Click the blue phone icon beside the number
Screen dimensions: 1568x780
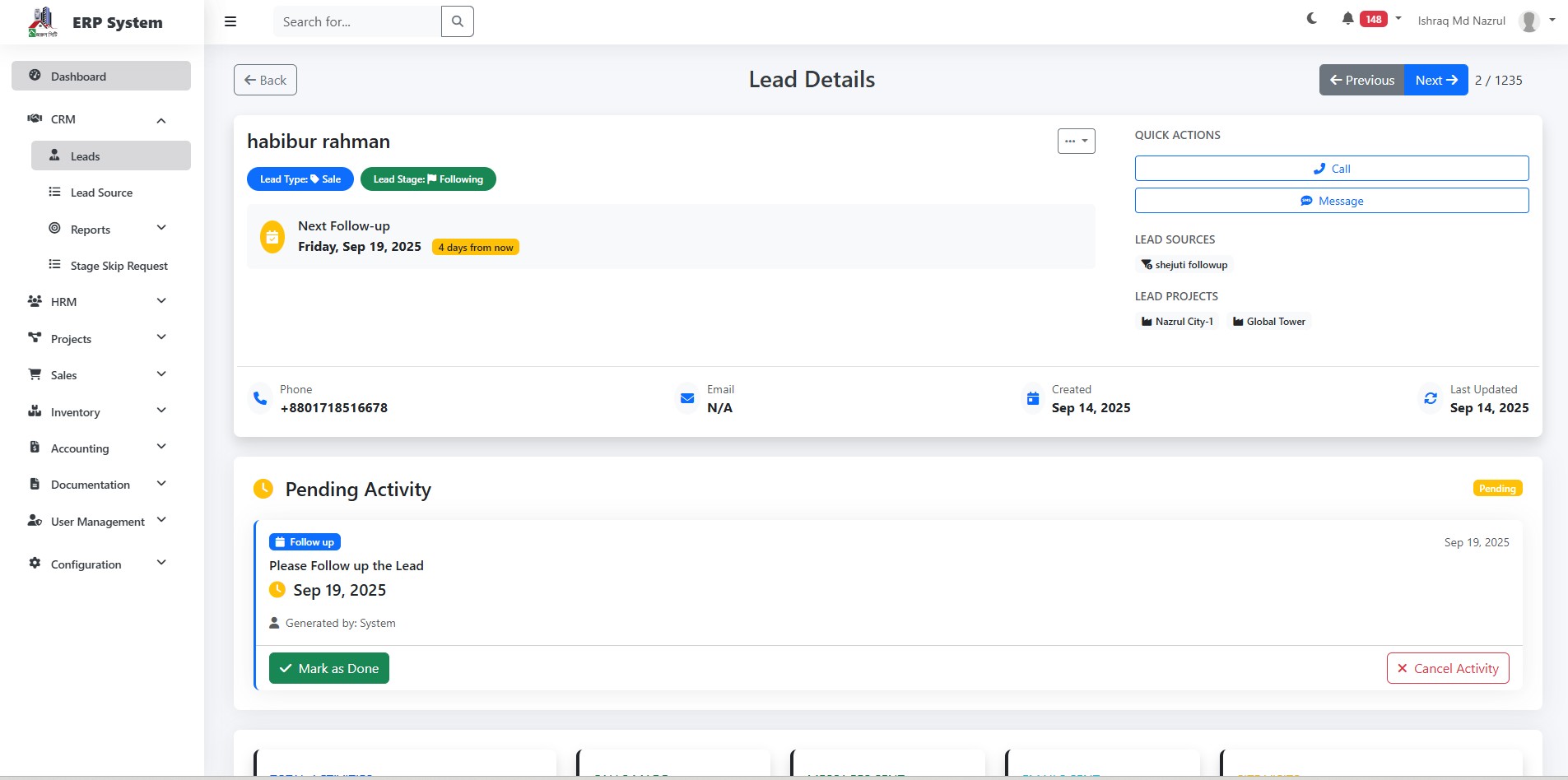pyautogui.click(x=260, y=399)
